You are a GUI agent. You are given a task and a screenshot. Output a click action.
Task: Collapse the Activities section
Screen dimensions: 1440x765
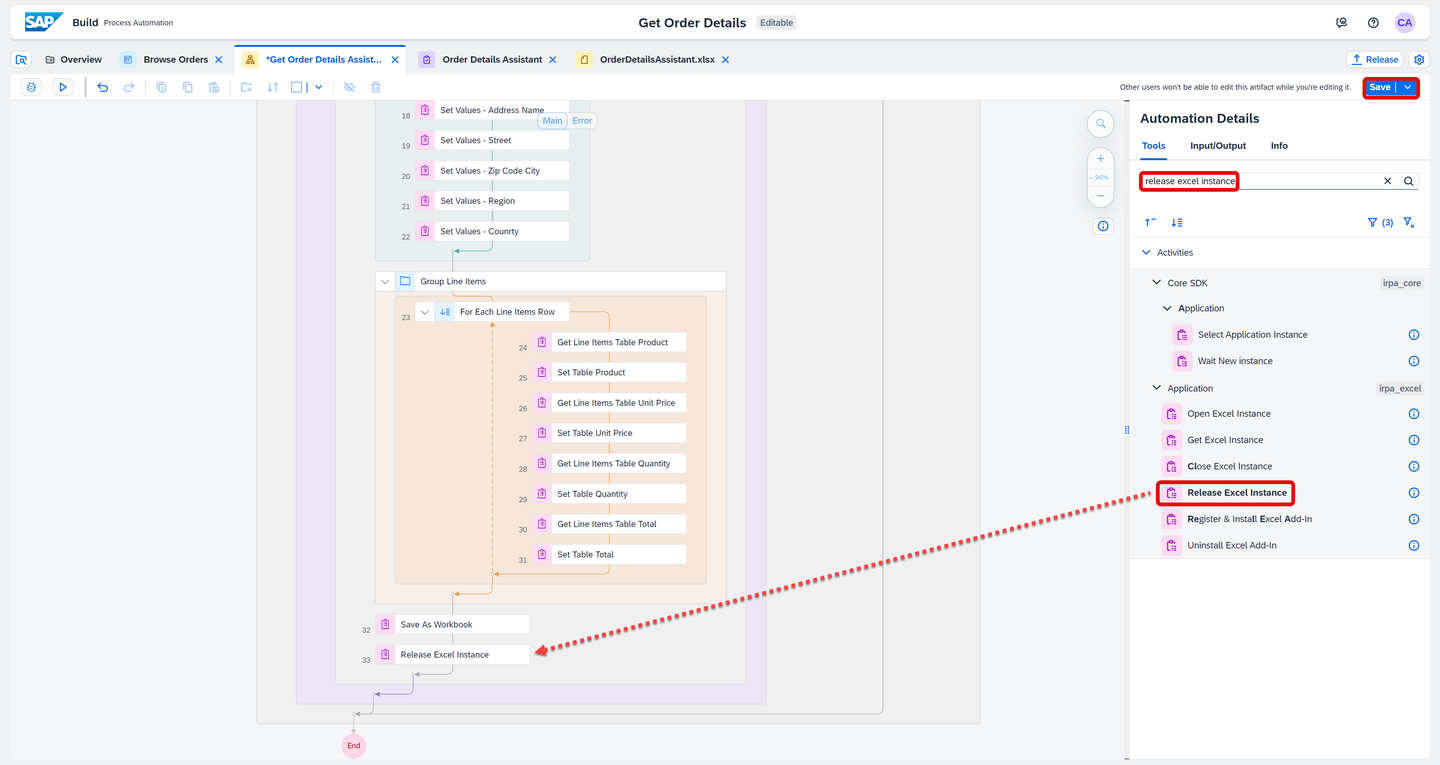(x=1145, y=253)
